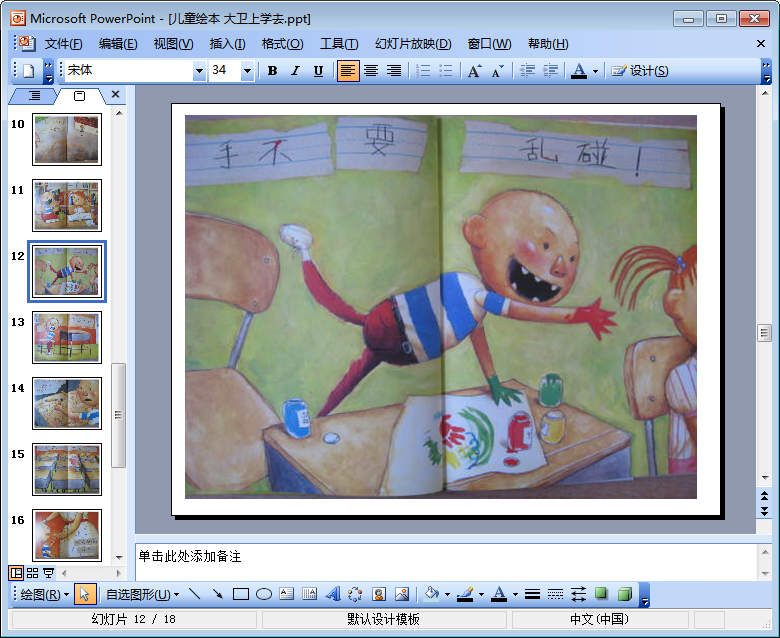
Task: Click the font size 34 field
Action: 225,71
